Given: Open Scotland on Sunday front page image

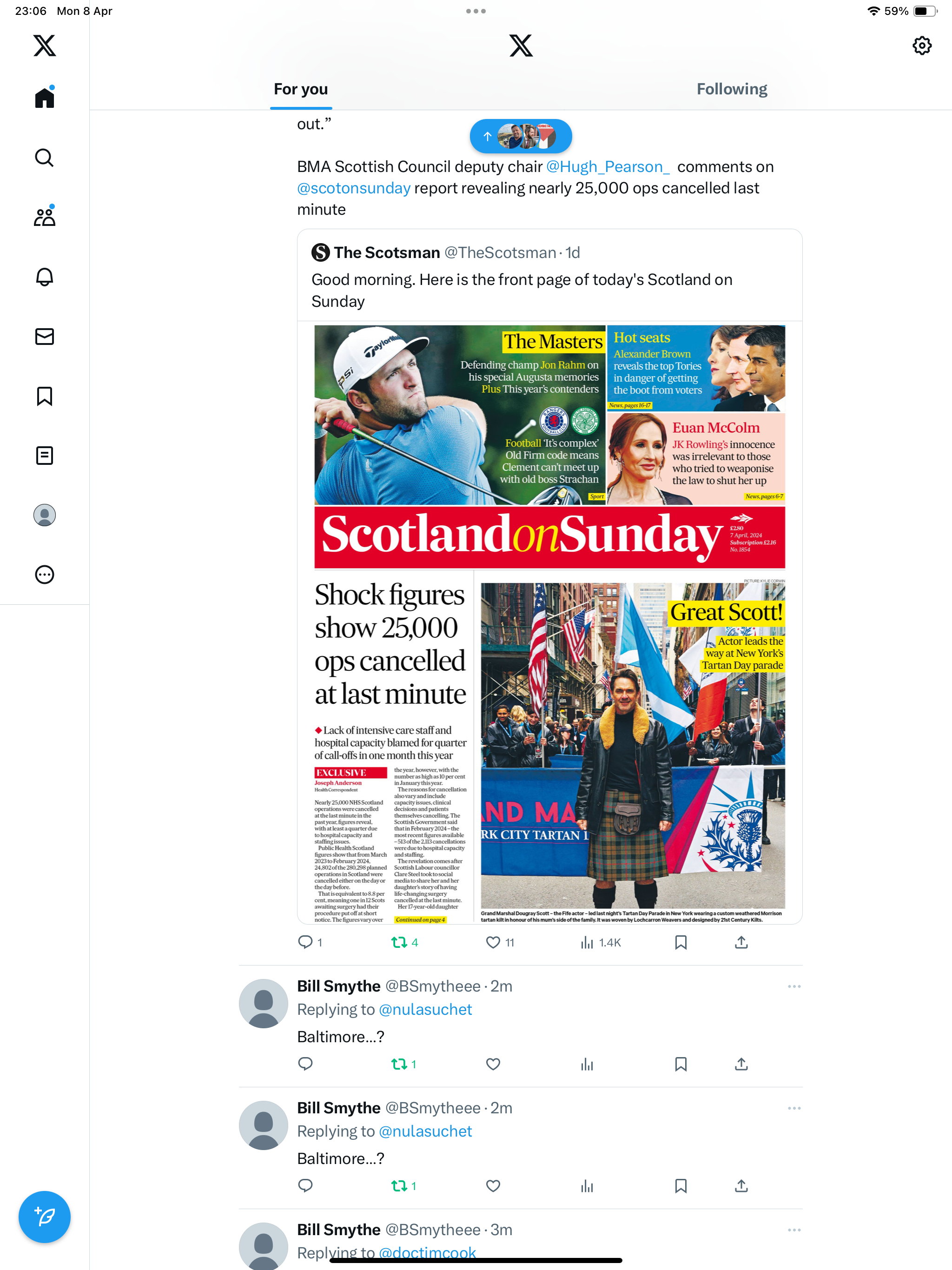Looking at the screenshot, I should click(549, 623).
